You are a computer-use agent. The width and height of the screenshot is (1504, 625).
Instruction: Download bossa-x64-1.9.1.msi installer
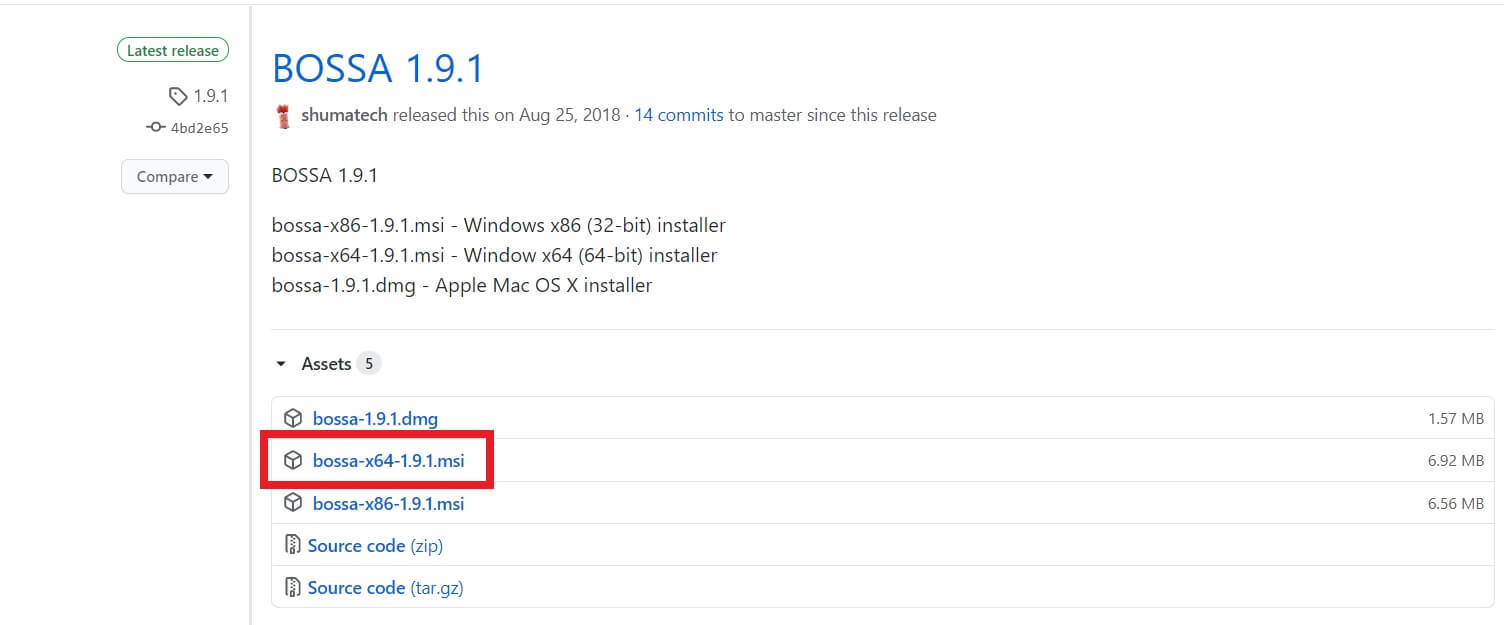389,461
